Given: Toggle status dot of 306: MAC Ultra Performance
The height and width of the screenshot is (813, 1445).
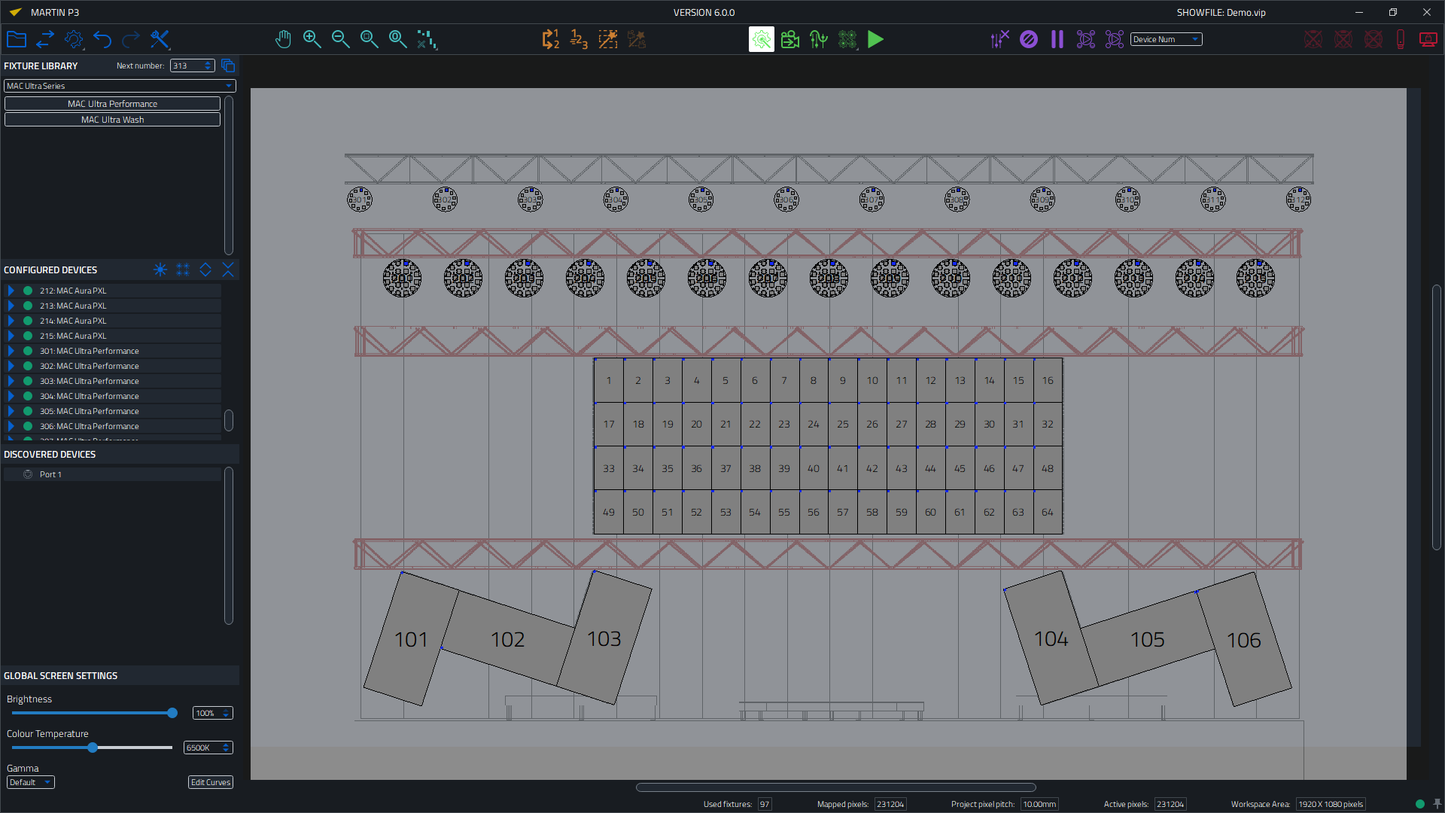Looking at the screenshot, I should click(28, 426).
